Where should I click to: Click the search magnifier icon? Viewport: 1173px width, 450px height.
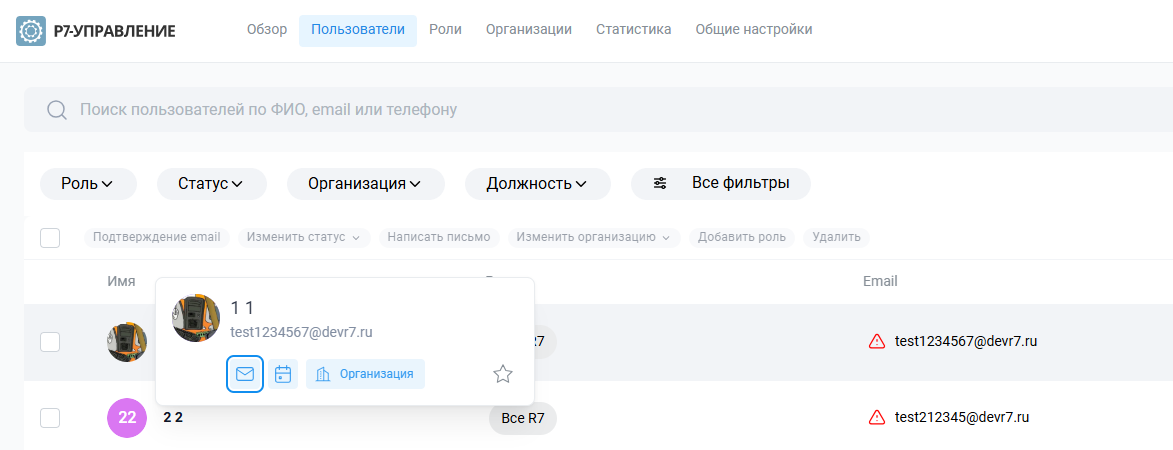coord(58,110)
